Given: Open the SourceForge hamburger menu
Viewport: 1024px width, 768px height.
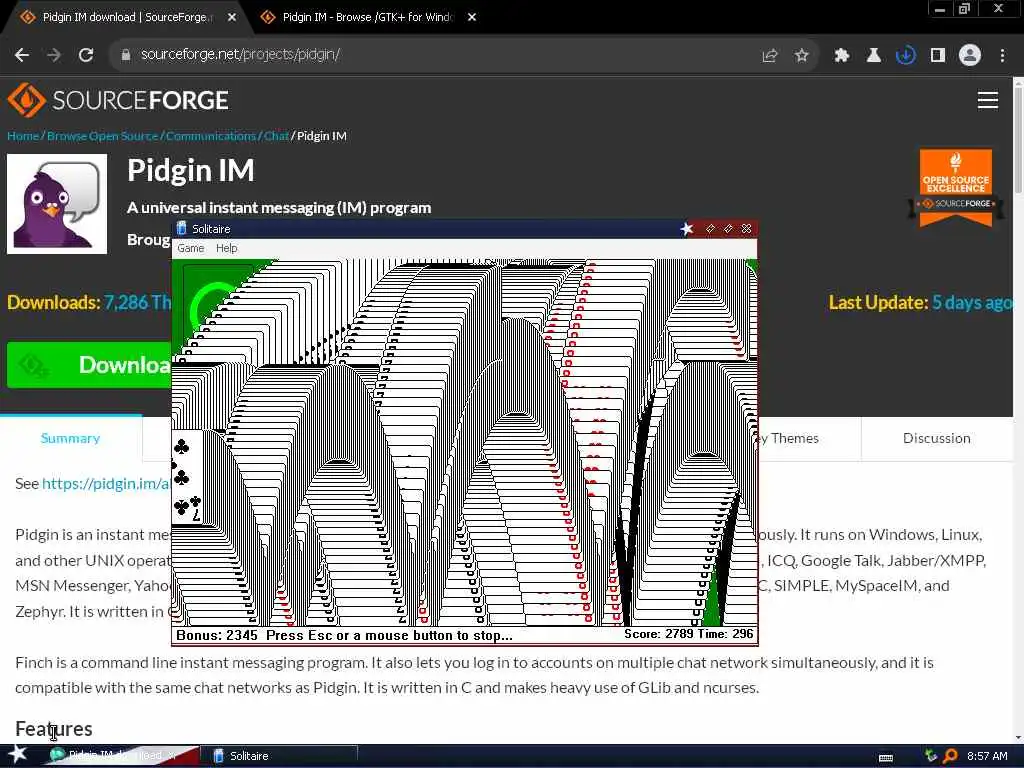Looking at the screenshot, I should (987, 100).
